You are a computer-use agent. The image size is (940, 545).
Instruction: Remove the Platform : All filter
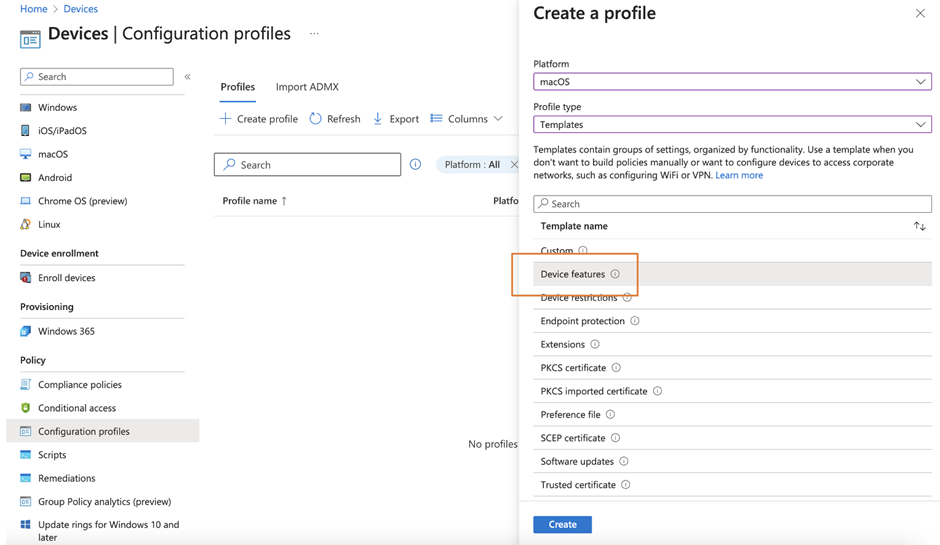tap(514, 164)
